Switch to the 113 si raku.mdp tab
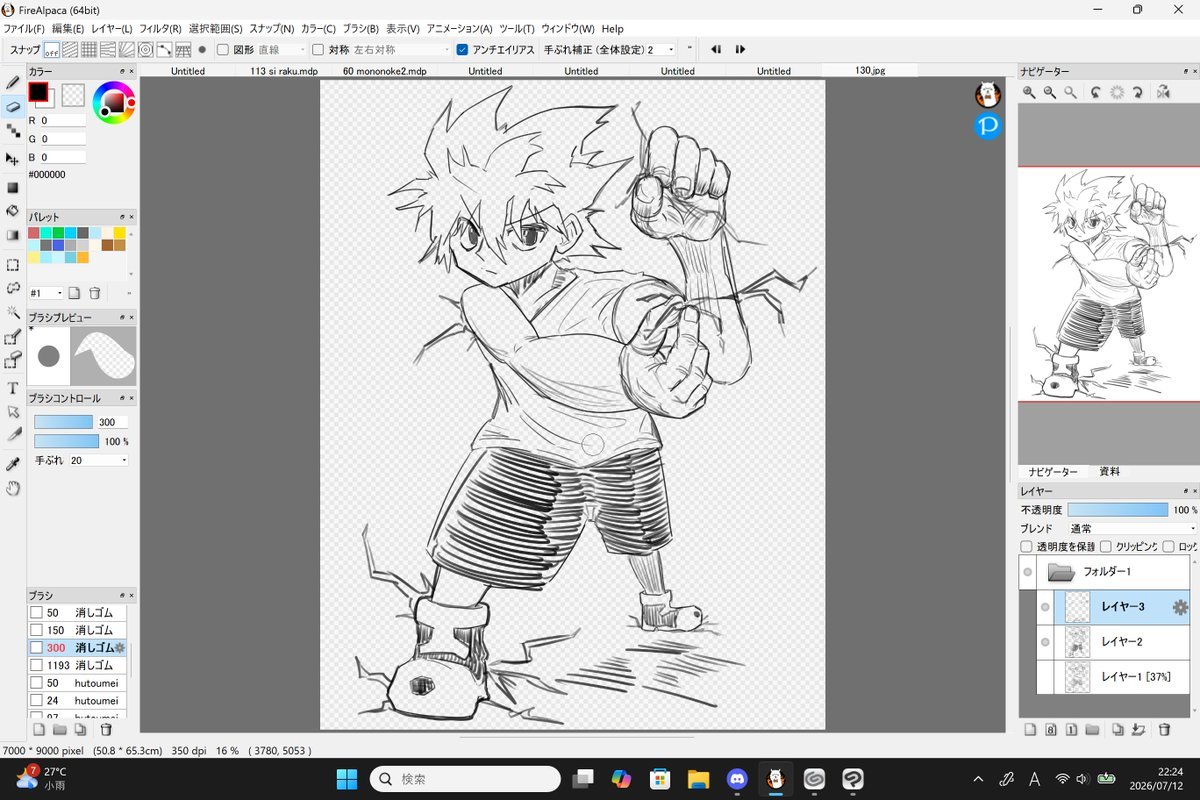Screen dimensions: 1200x800 (x=284, y=71)
